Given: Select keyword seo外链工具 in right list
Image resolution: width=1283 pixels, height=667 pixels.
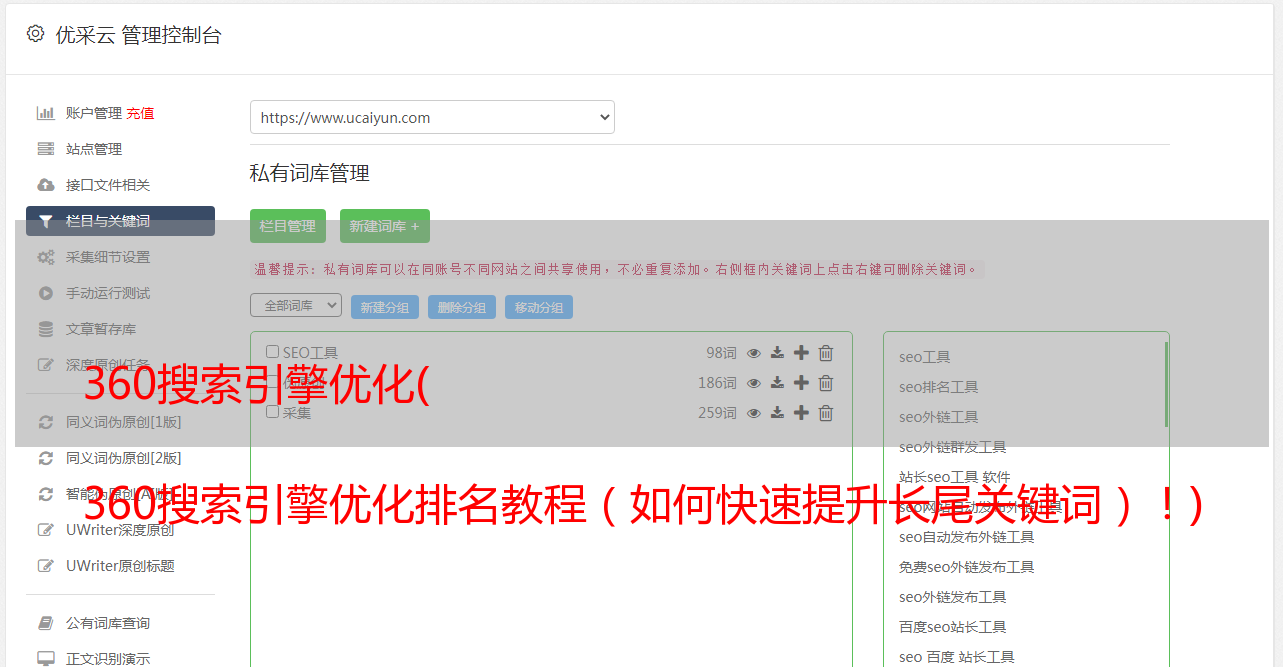Looking at the screenshot, I should point(939,417).
